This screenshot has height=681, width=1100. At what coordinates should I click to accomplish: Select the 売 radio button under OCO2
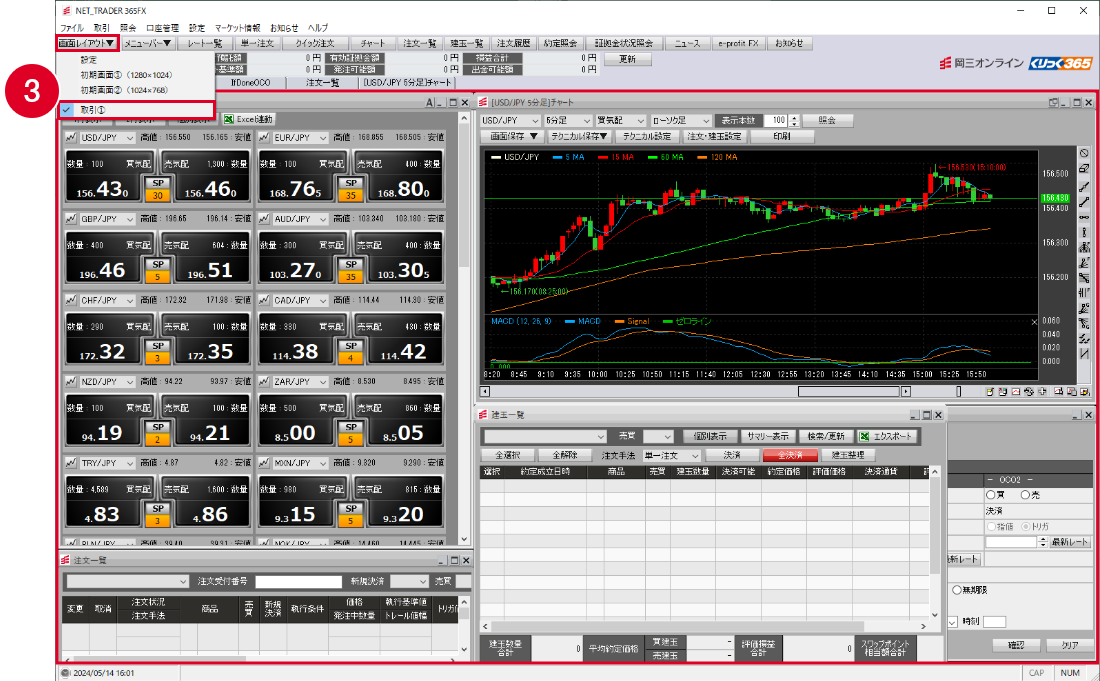pyautogui.click(x=1025, y=495)
